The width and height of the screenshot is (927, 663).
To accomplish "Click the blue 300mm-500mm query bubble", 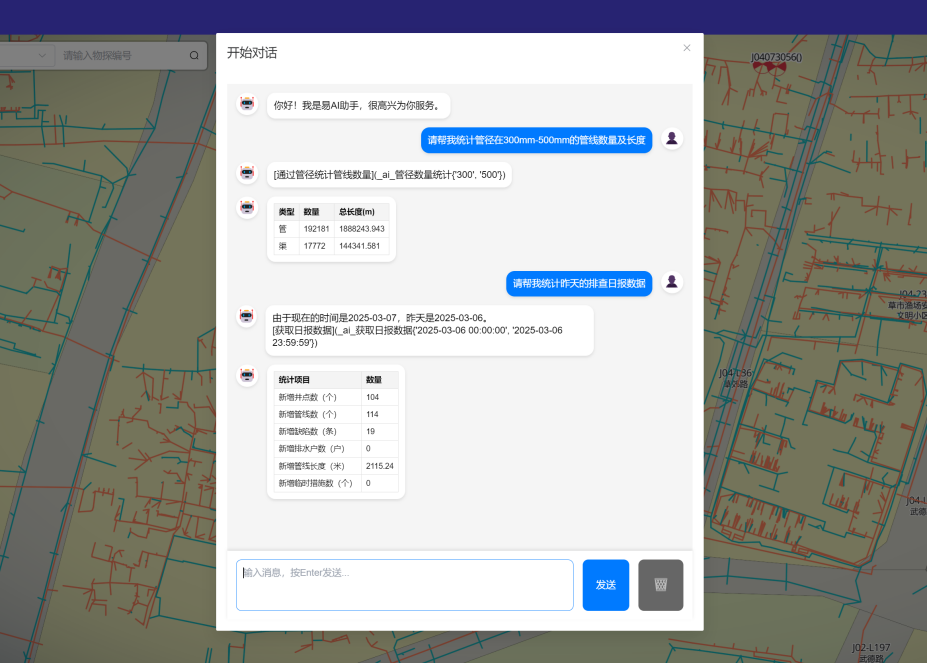I will pos(536,140).
